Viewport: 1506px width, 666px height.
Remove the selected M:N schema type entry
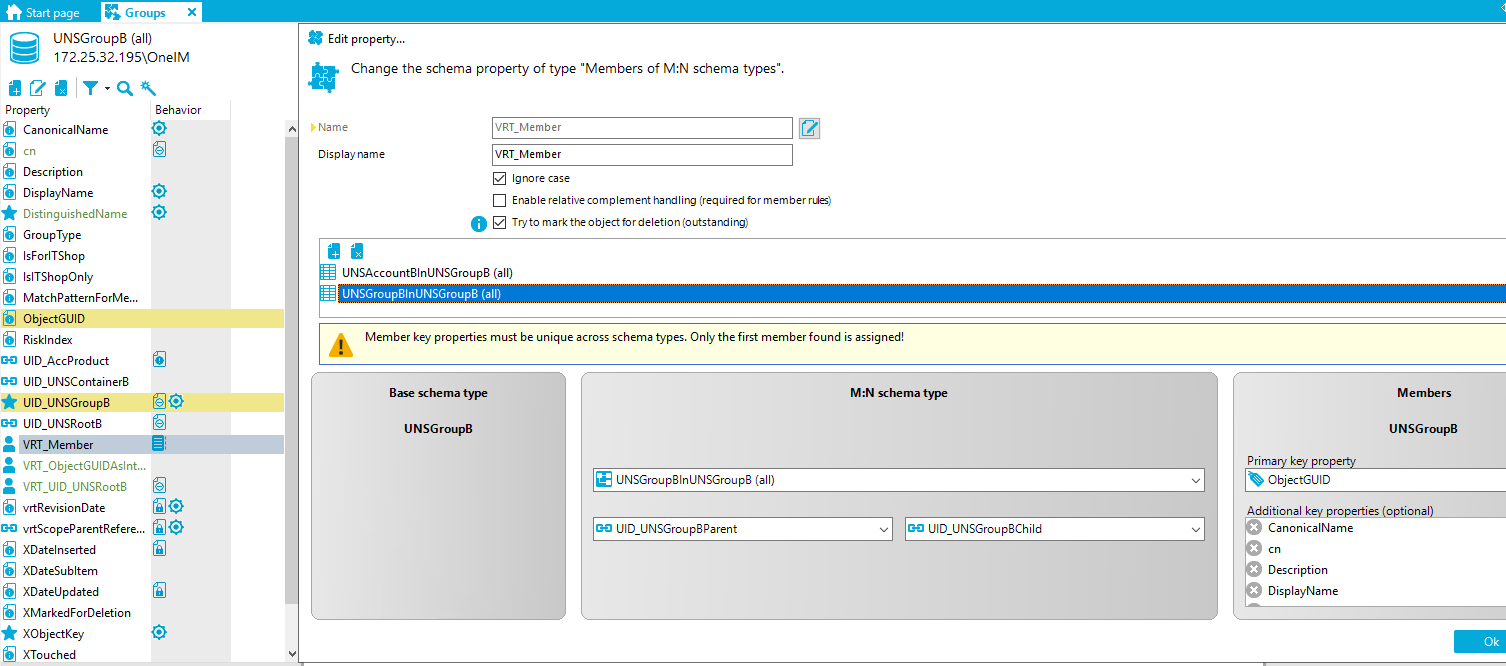[357, 252]
